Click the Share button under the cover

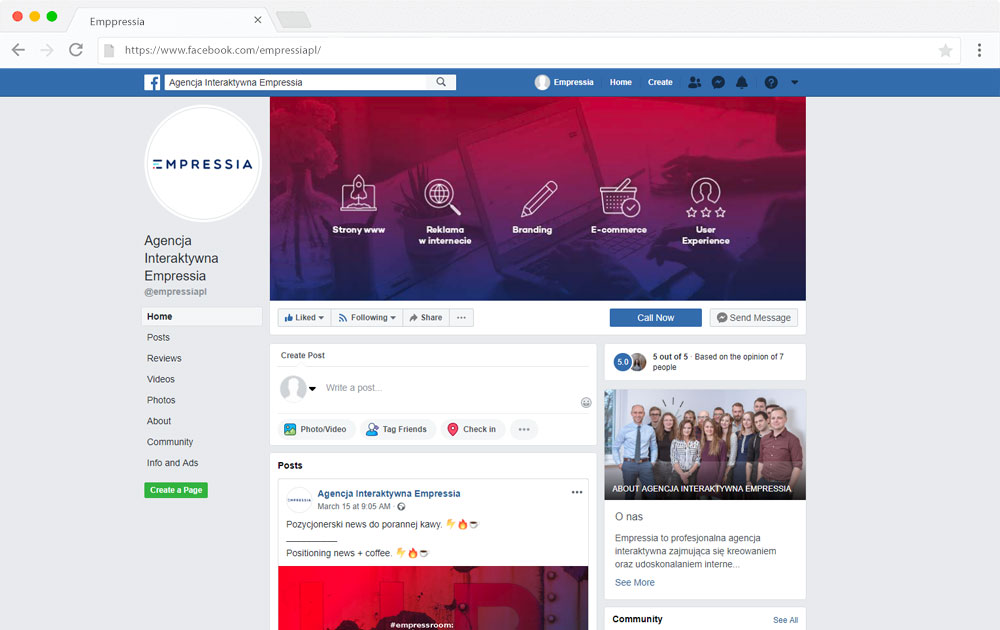click(x=426, y=318)
